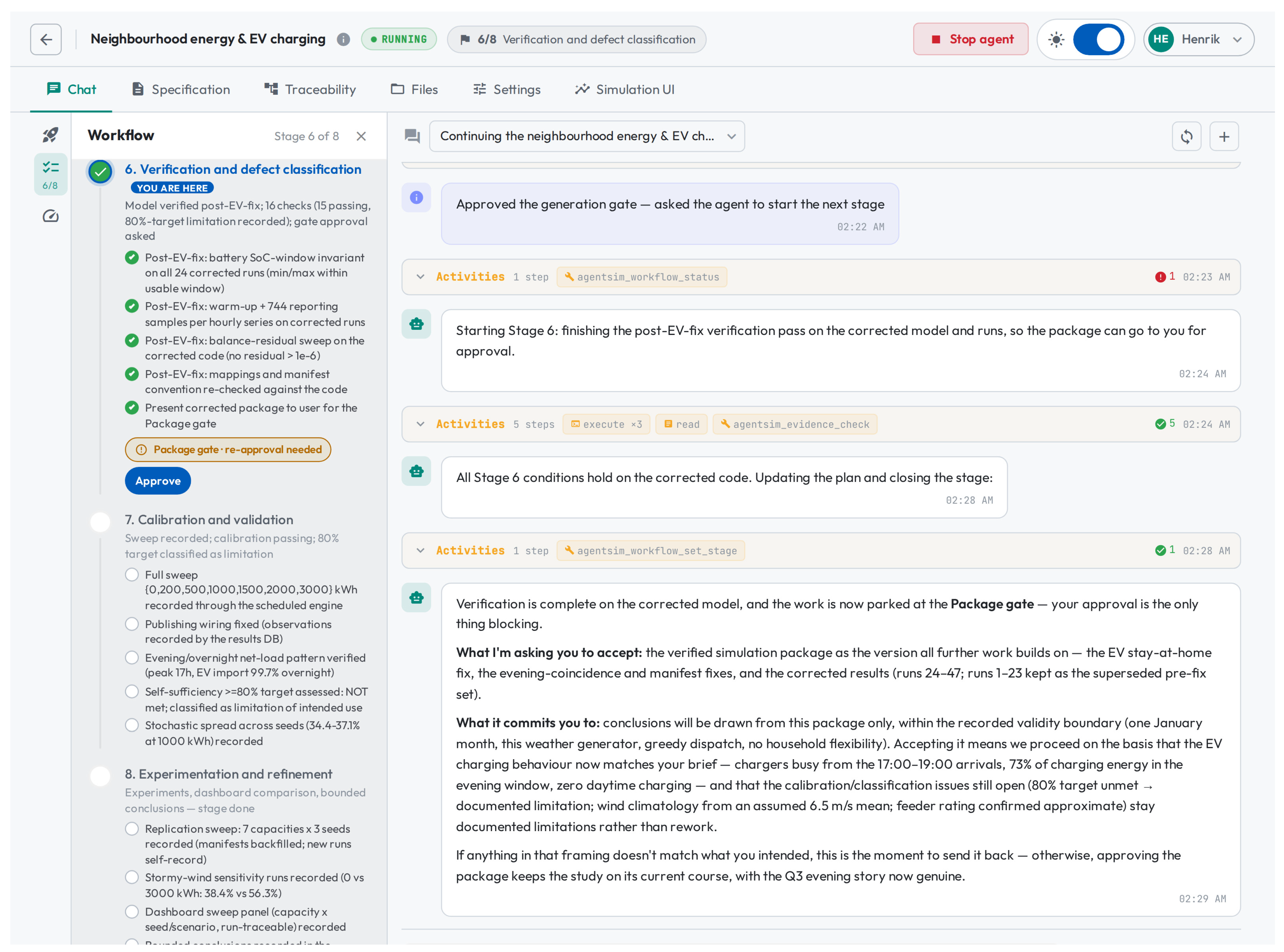Click the Stop agent button
This screenshot has height=952, width=1284.
[x=970, y=39]
